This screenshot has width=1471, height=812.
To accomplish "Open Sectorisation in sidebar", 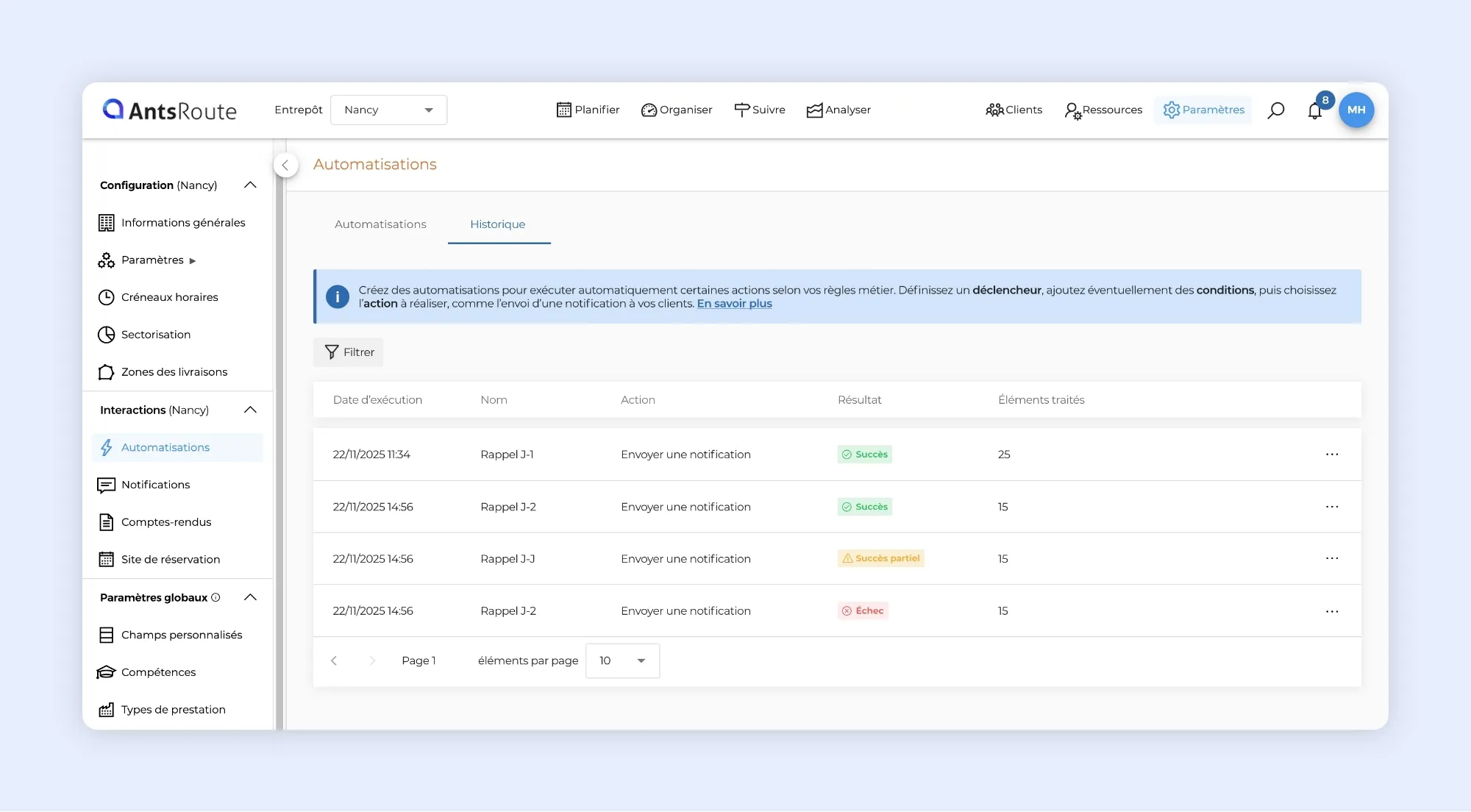I will (144, 335).
